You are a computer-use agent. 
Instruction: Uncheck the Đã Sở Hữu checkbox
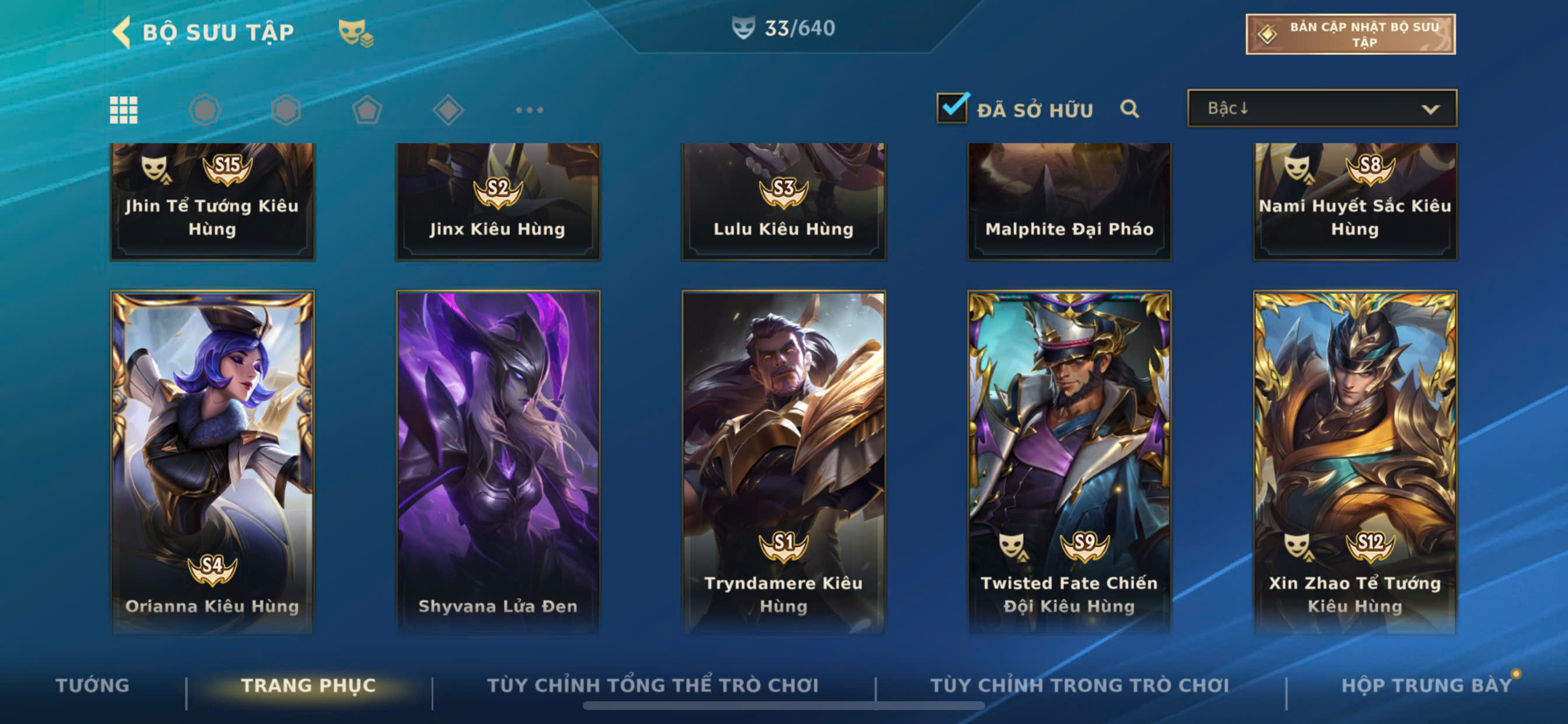click(952, 108)
